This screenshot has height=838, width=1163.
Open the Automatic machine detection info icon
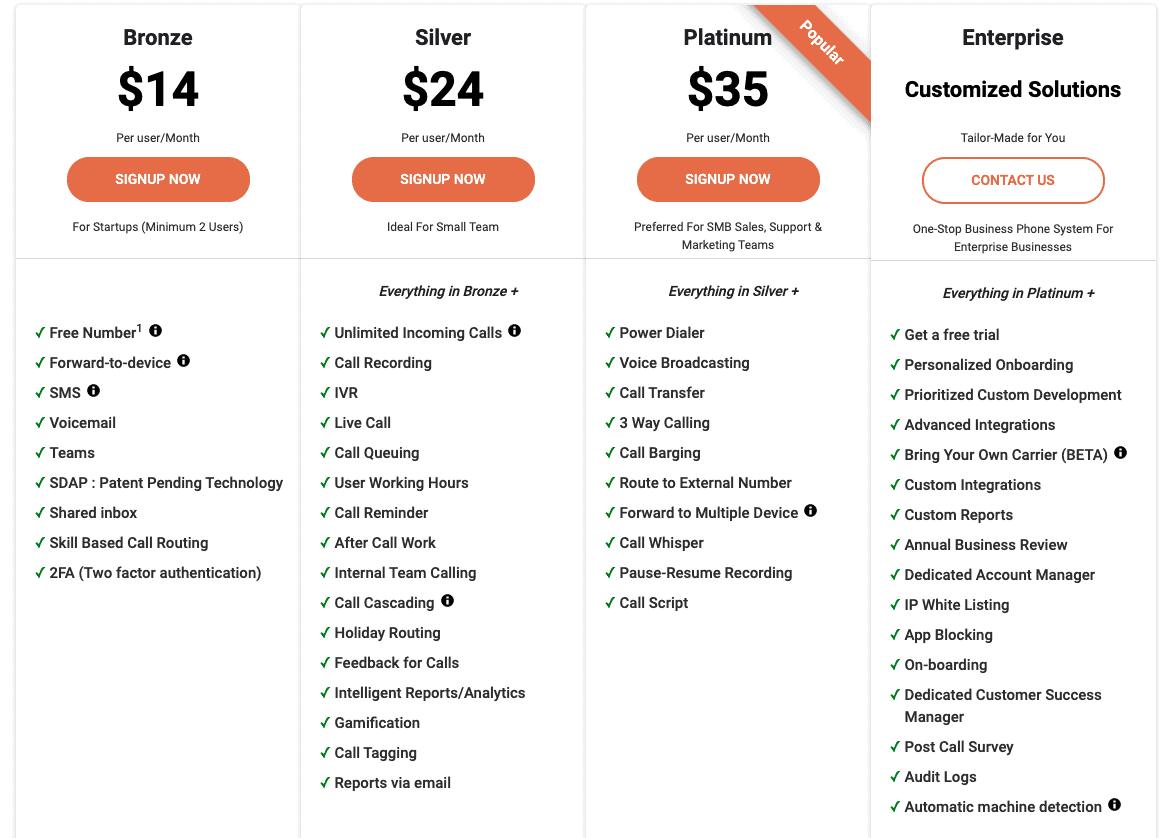[1114, 806]
